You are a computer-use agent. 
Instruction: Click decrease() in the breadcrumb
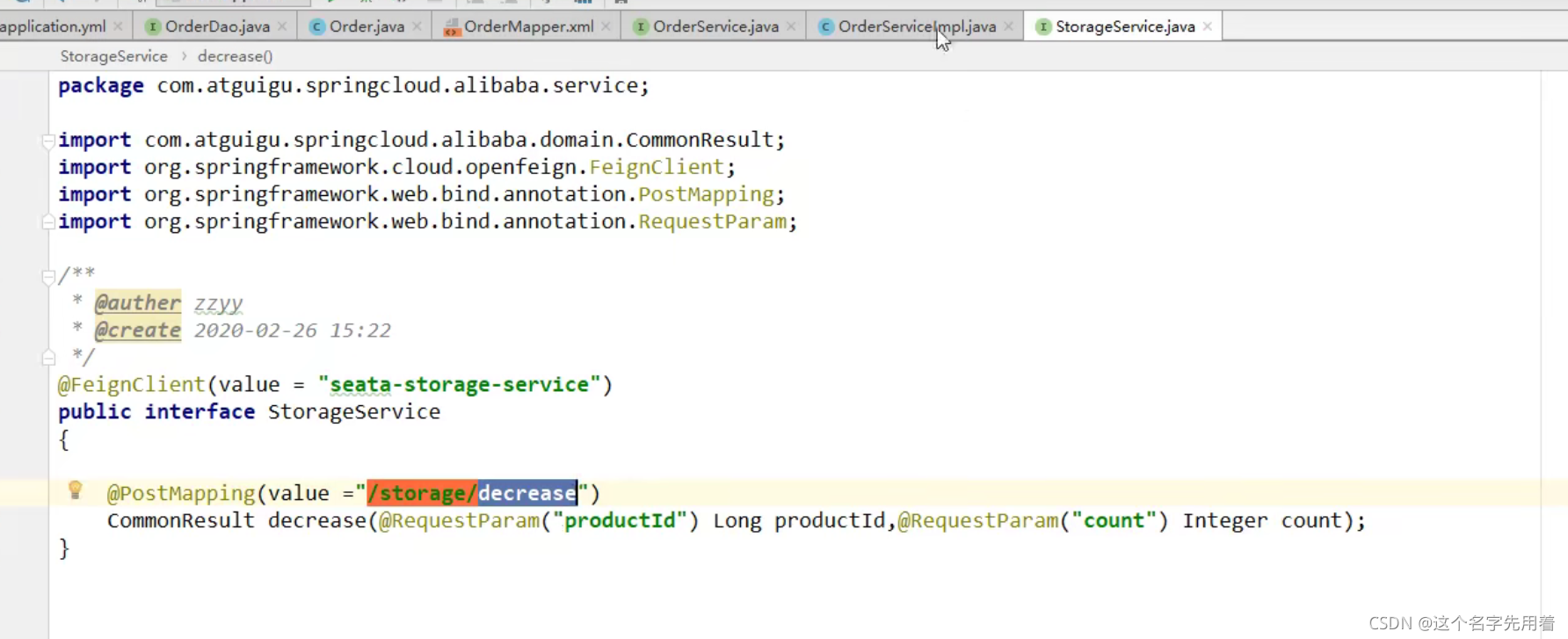[x=235, y=56]
